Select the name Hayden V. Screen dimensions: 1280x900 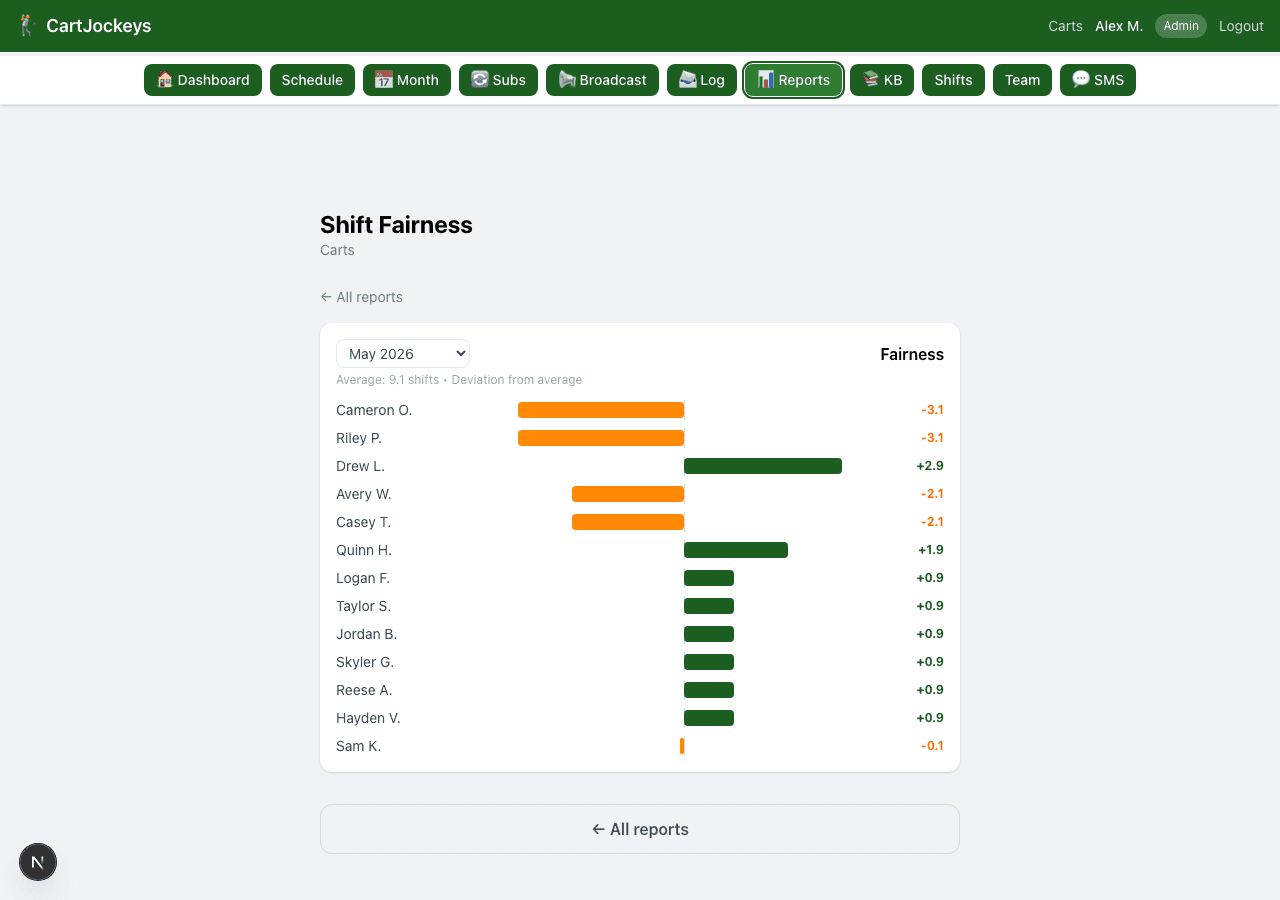coord(368,718)
